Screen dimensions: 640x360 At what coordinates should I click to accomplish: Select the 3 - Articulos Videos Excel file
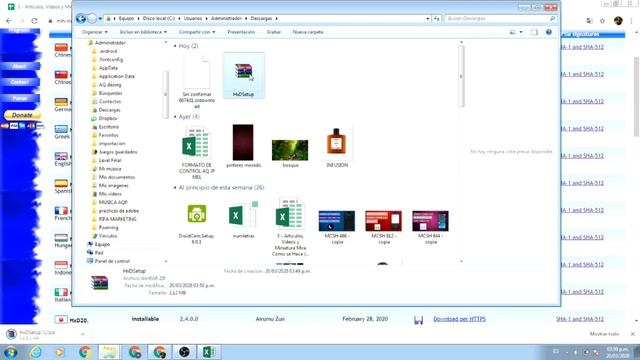(290, 227)
